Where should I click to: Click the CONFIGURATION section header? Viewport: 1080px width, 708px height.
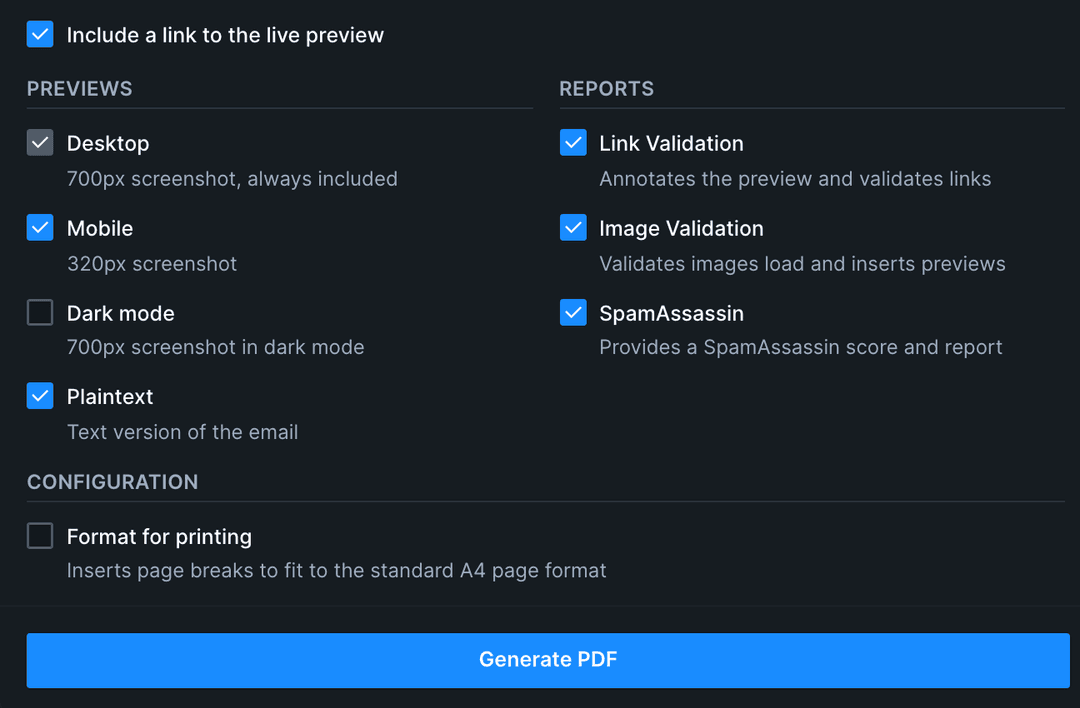[112, 482]
